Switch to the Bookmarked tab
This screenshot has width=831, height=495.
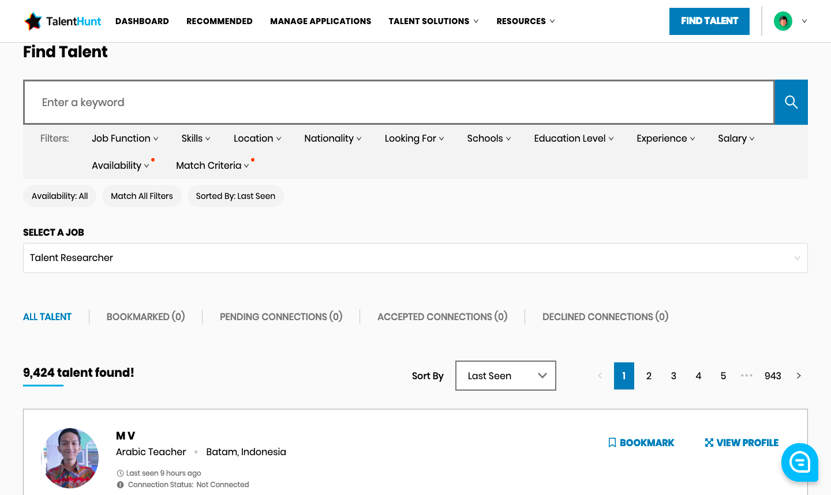(x=145, y=317)
